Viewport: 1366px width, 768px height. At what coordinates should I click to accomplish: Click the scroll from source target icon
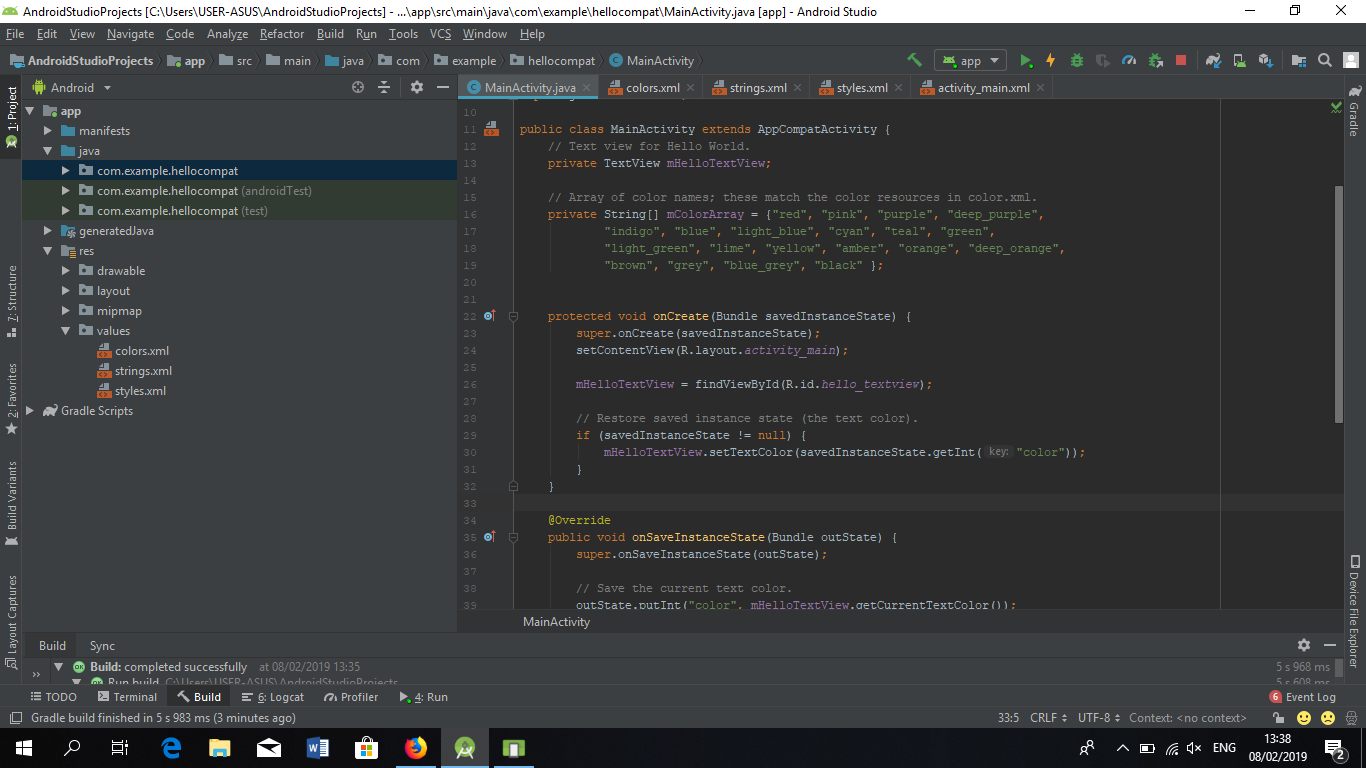point(358,87)
